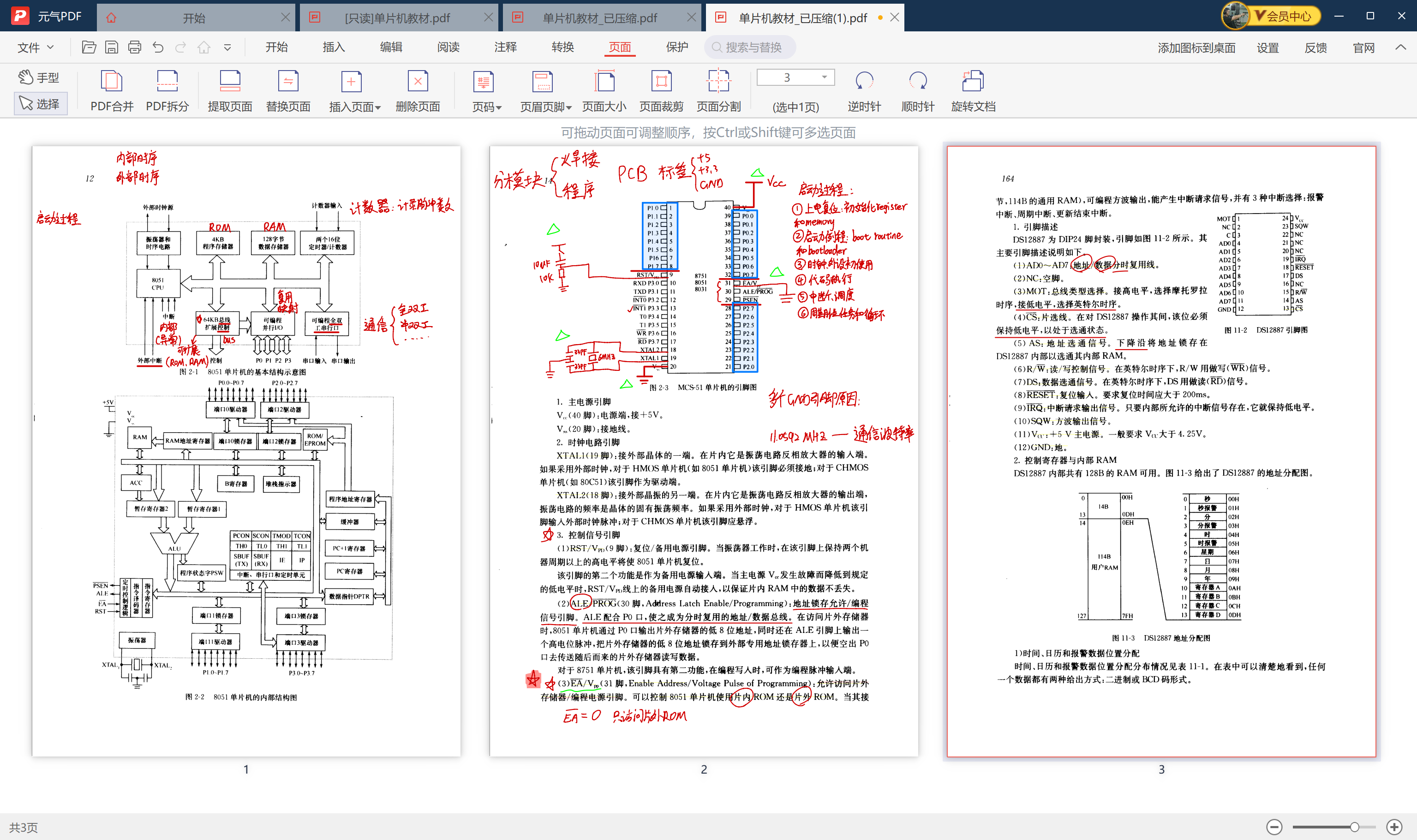Open the 文件 file menu

tap(35, 48)
